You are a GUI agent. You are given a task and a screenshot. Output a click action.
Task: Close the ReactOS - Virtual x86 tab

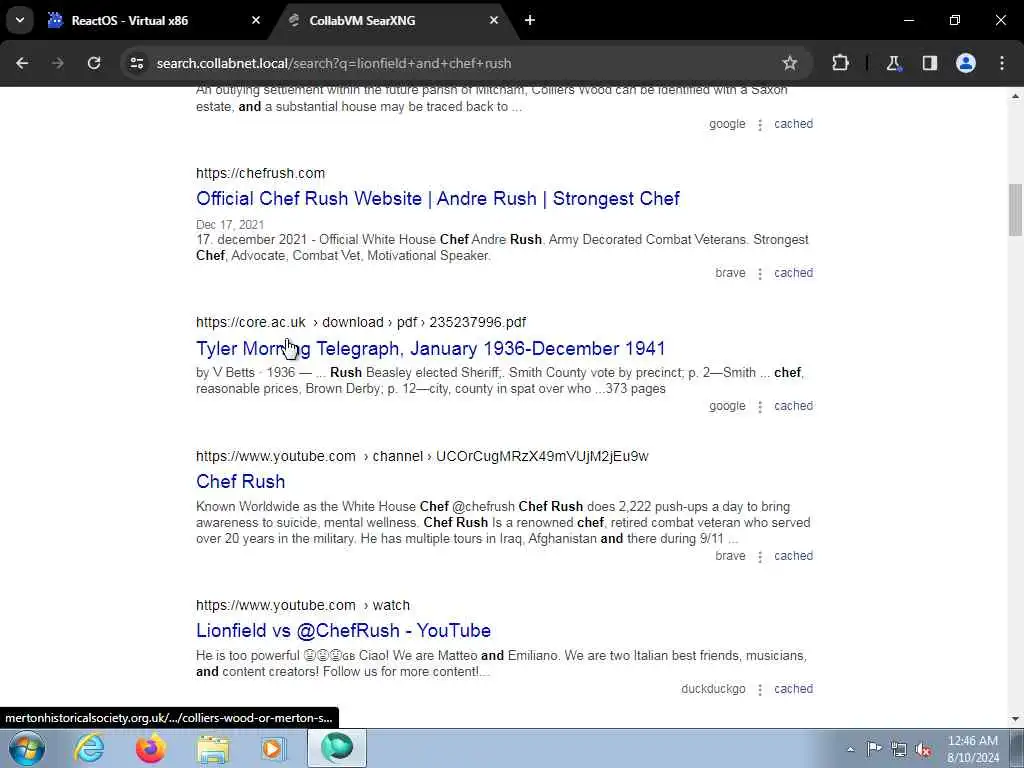click(x=256, y=20)
